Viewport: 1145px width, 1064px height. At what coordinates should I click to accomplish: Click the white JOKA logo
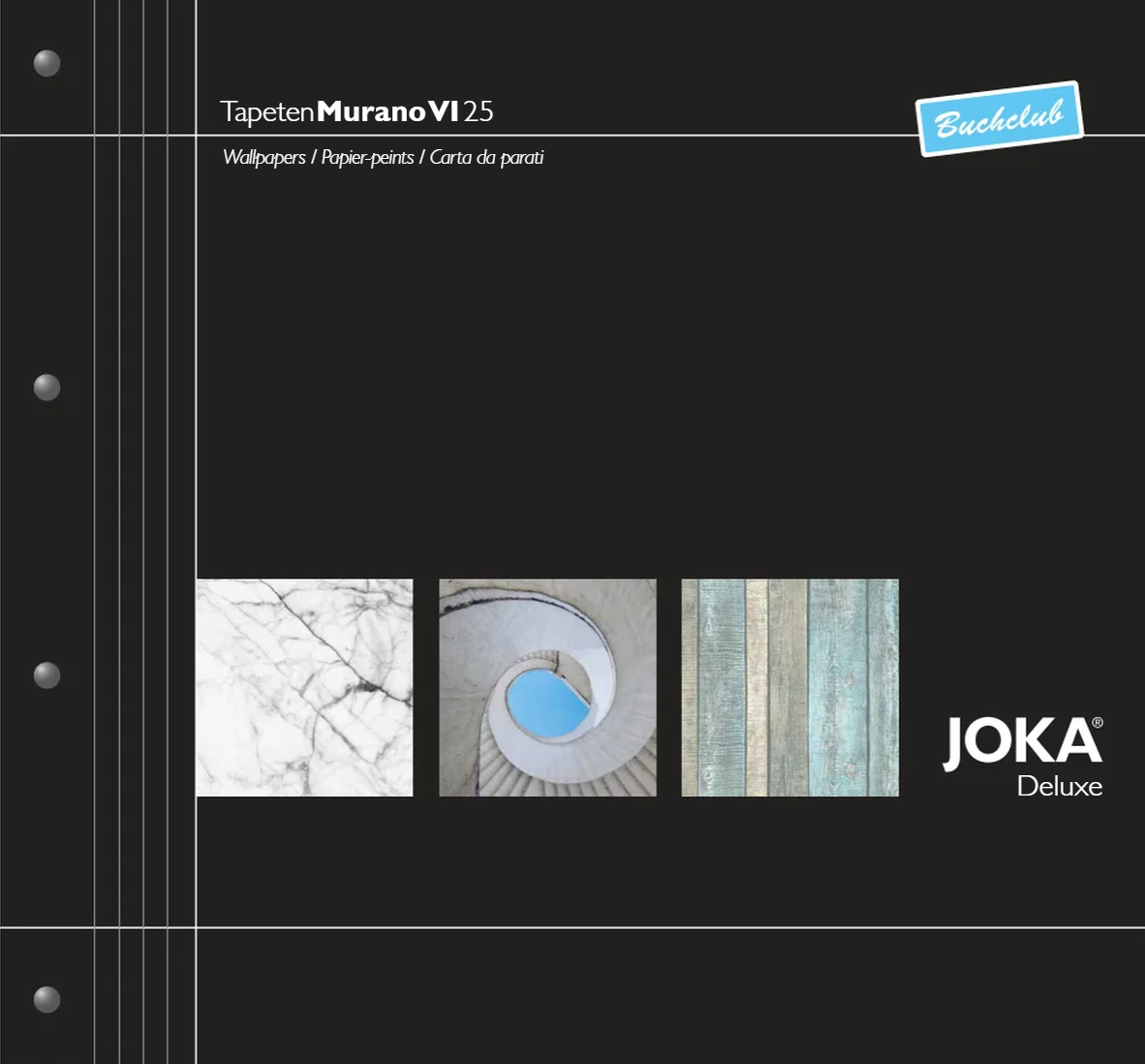click(1019, 743)
